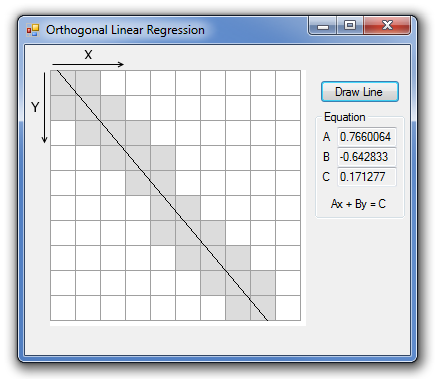Minimize the Orthogonal Linear Regression window
Viewport: 436px width, 379px height.
[x=323, y=25]
